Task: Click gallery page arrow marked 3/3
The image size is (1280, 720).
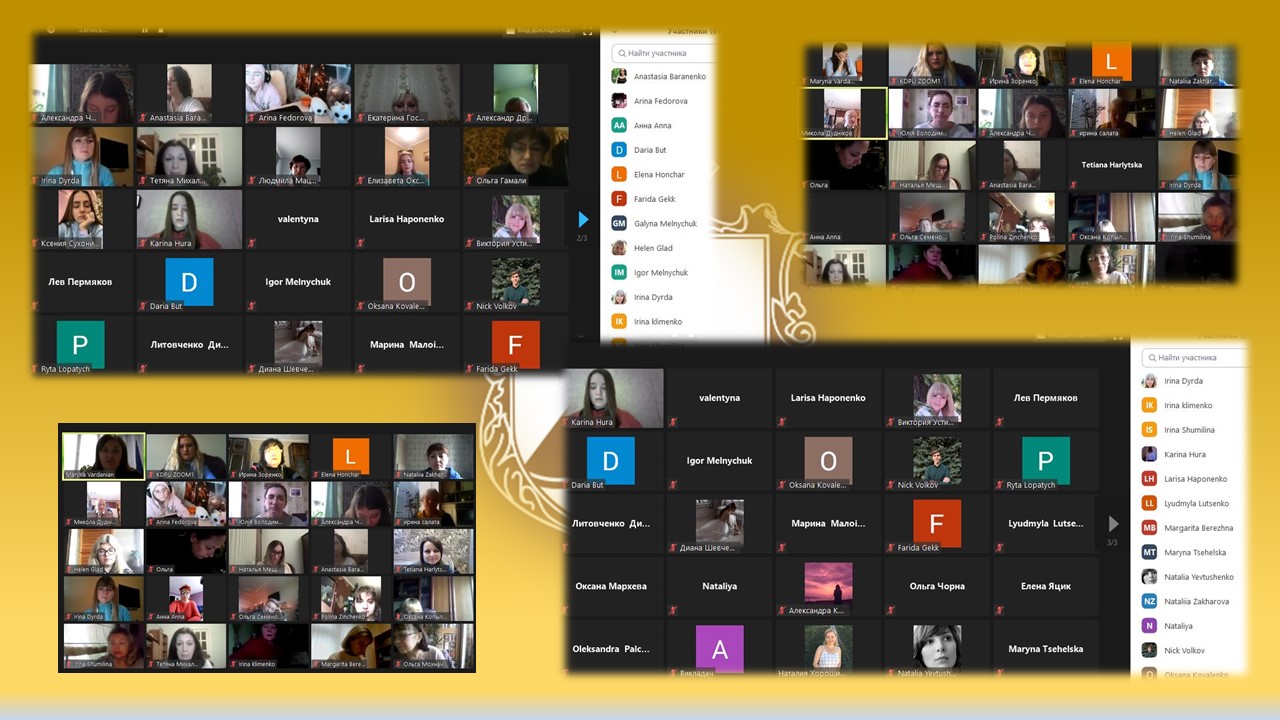Action: [x=1113, y=524]
